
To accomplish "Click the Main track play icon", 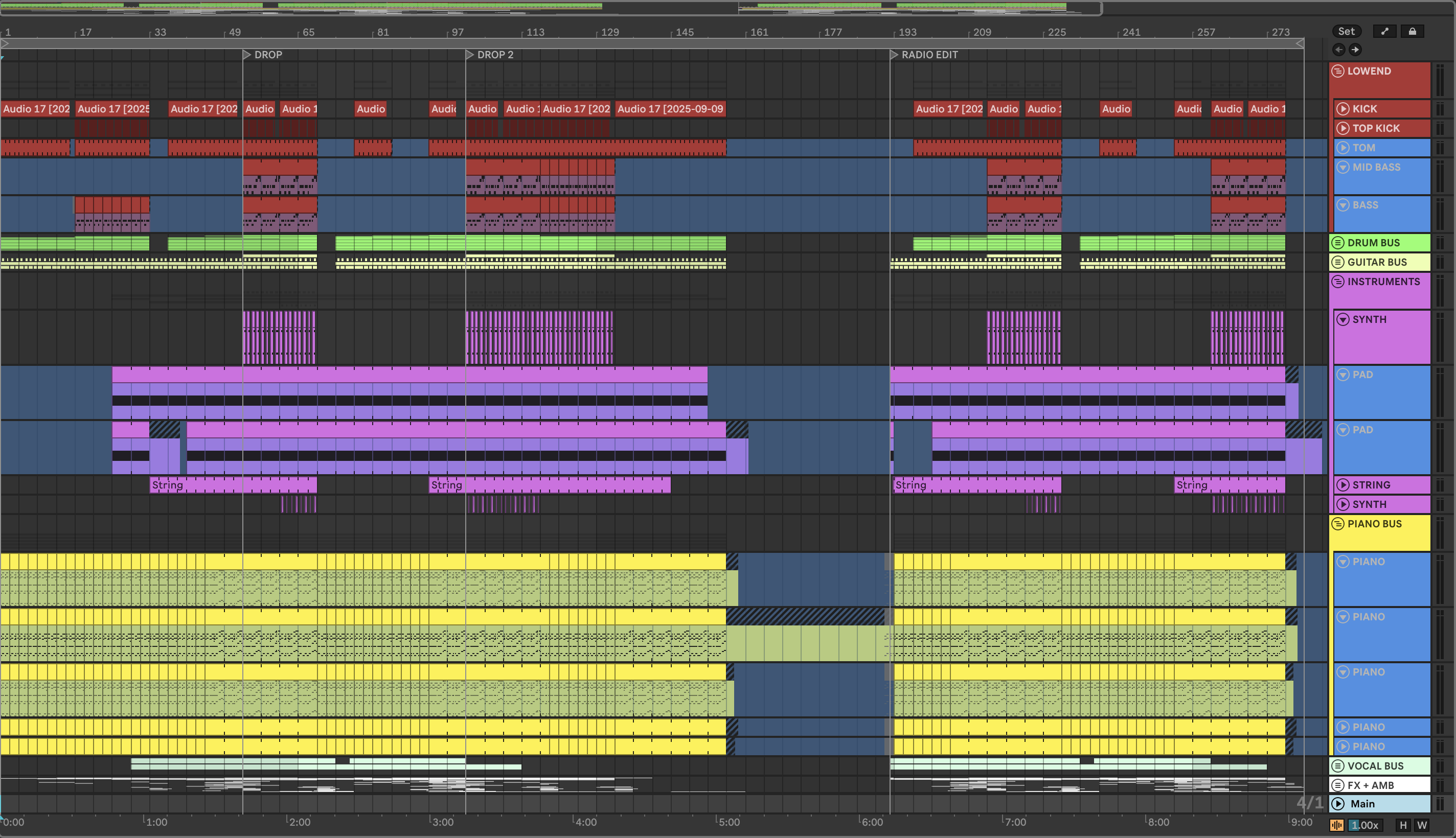I will point(1338,803).
